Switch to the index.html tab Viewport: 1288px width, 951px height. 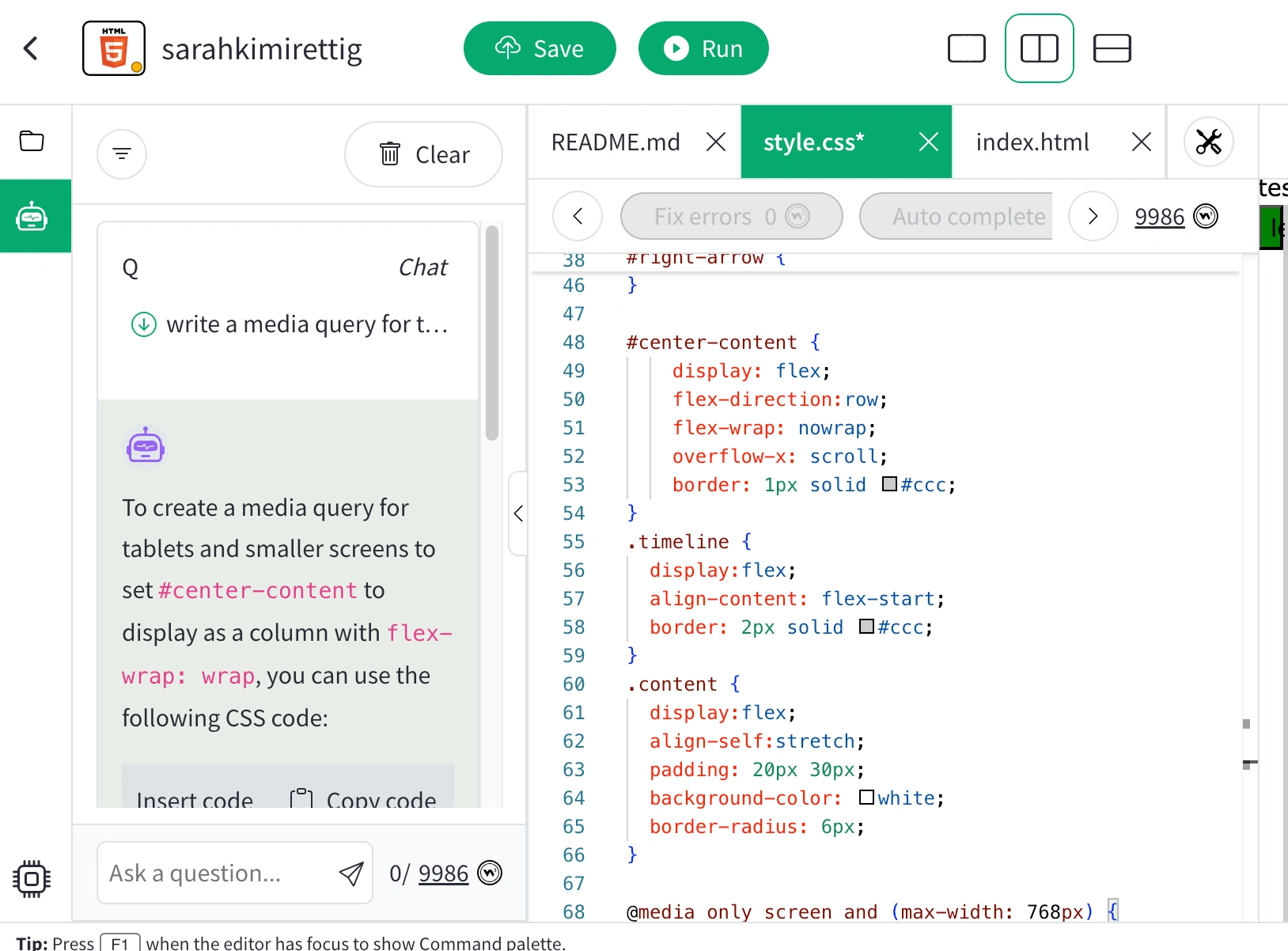coord(1032,142)
